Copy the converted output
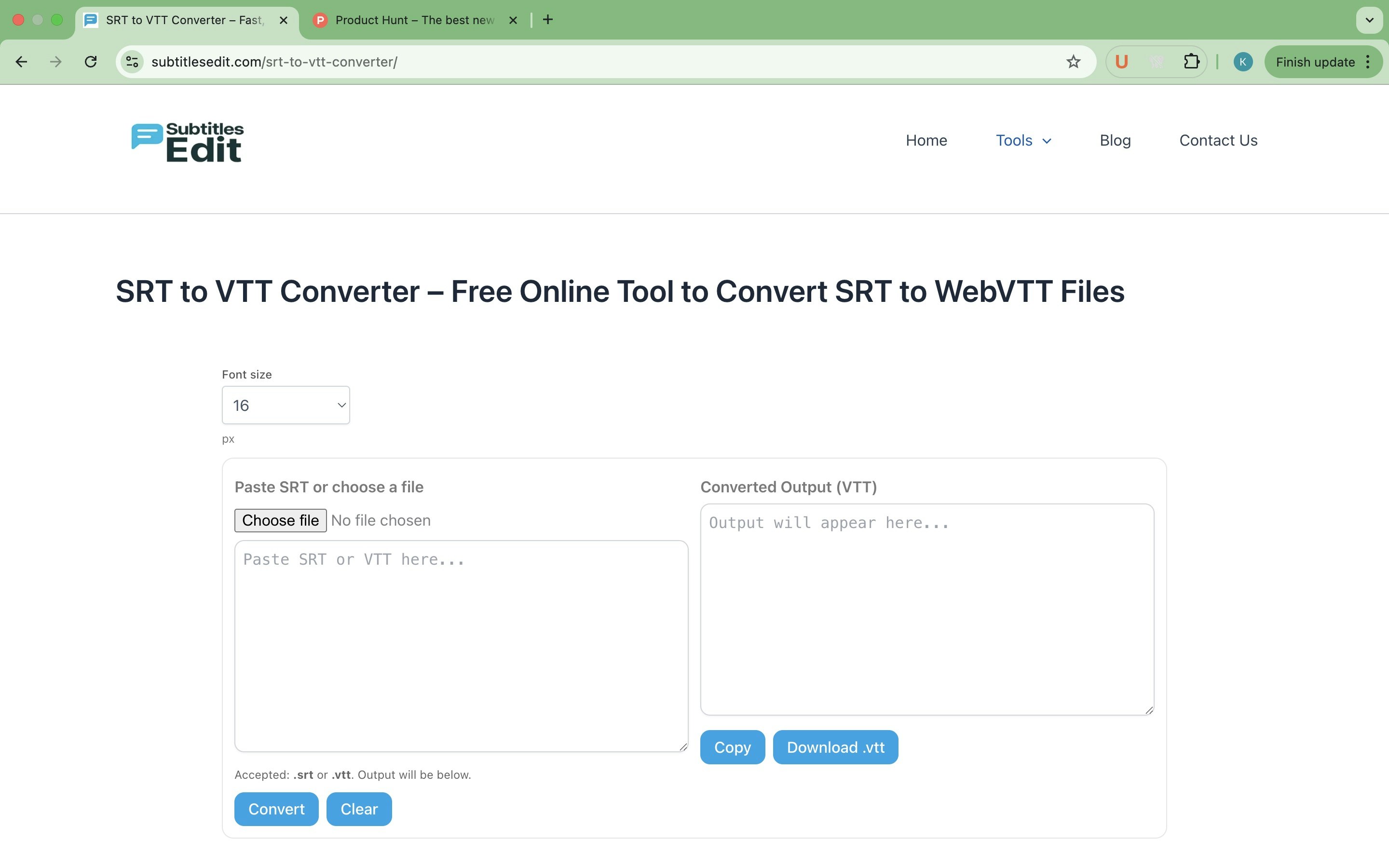 (733, 747)
